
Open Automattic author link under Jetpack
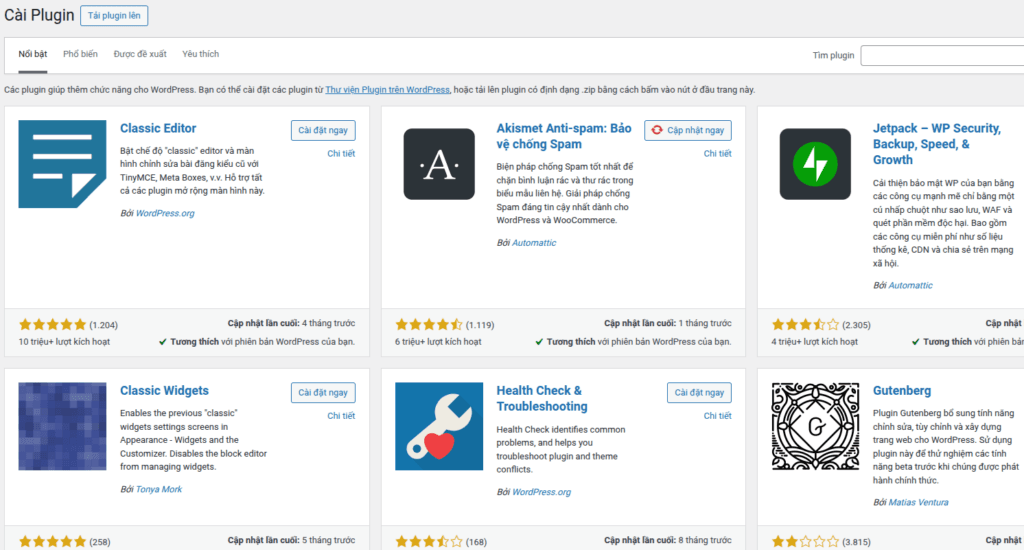(910, 285)
